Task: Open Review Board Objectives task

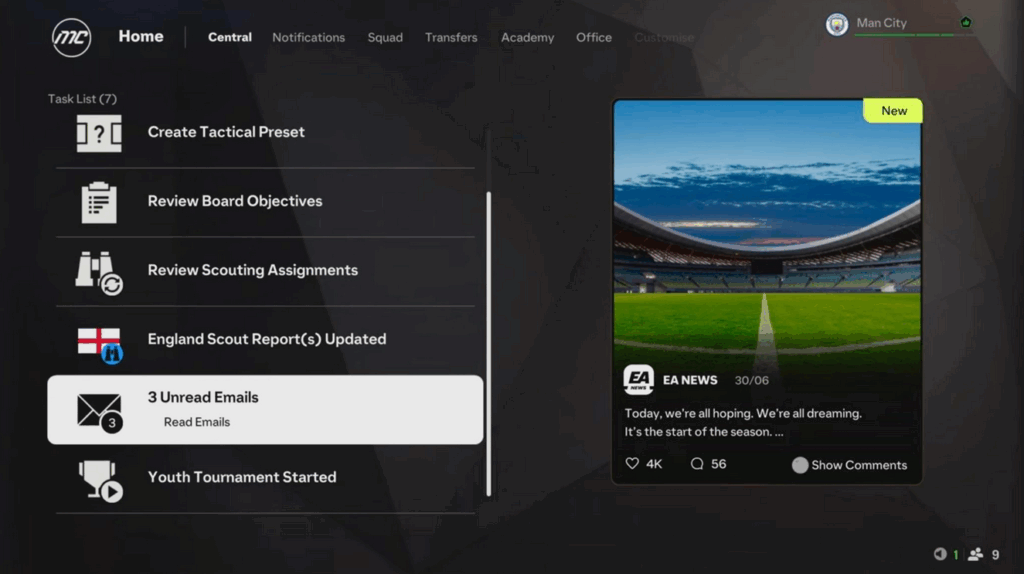Action: pos(265,202)
